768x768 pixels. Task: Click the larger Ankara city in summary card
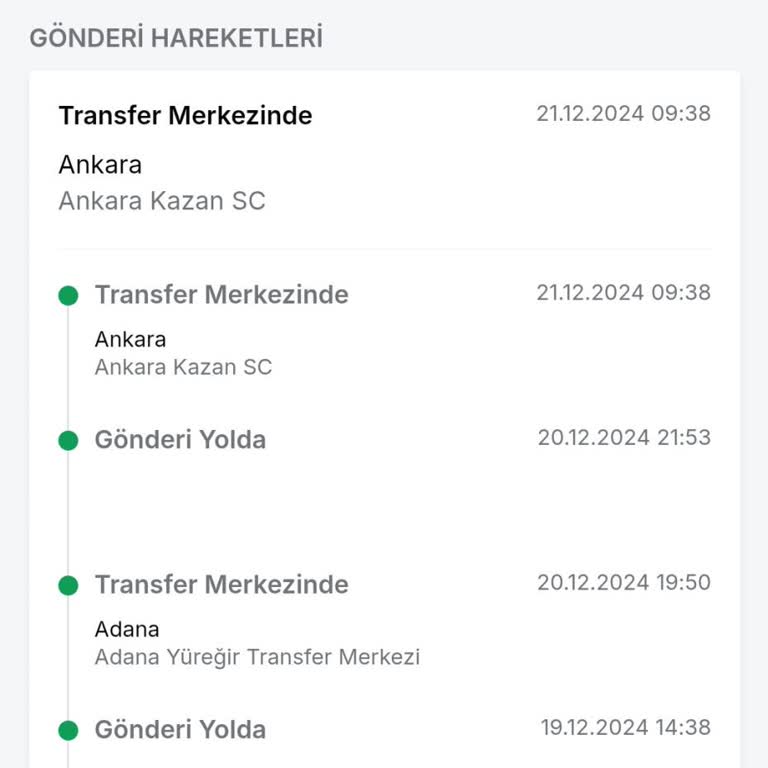[x=100, y=164]
